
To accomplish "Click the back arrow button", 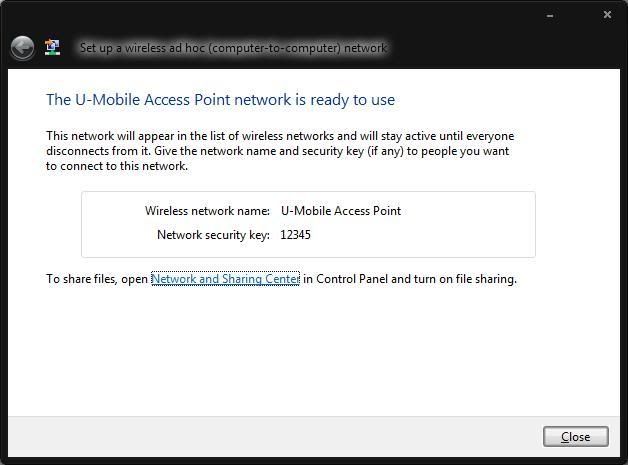I will [x=22, y=47].
